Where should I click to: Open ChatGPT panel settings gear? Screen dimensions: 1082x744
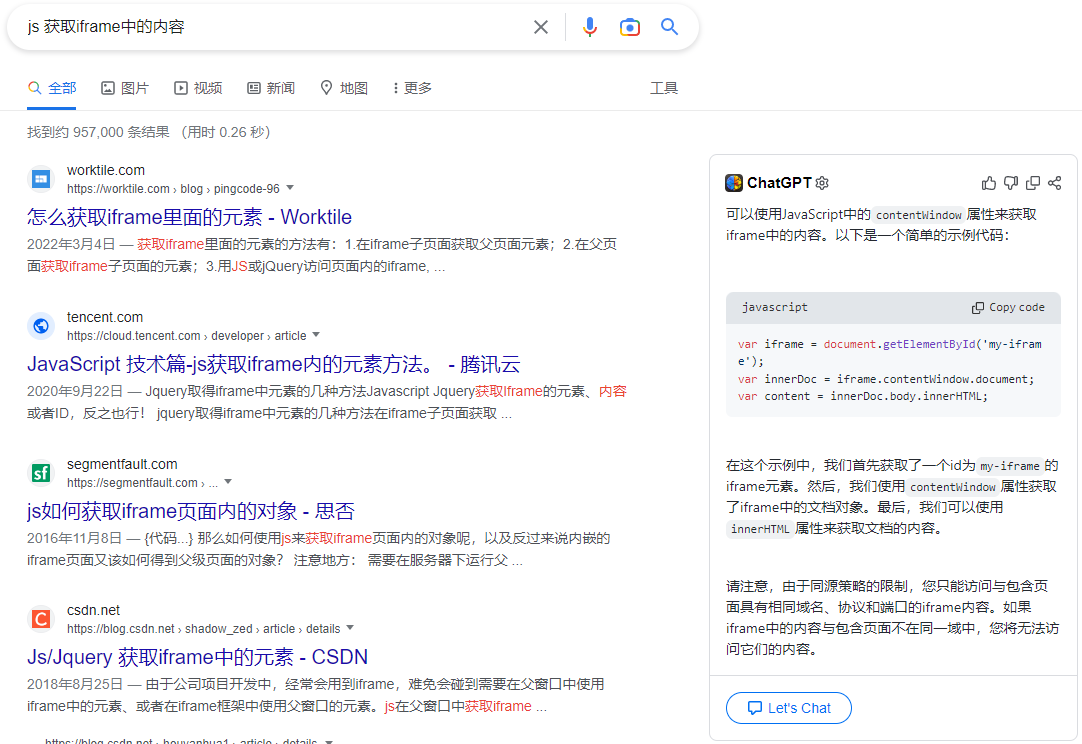(x=822, y=183)
